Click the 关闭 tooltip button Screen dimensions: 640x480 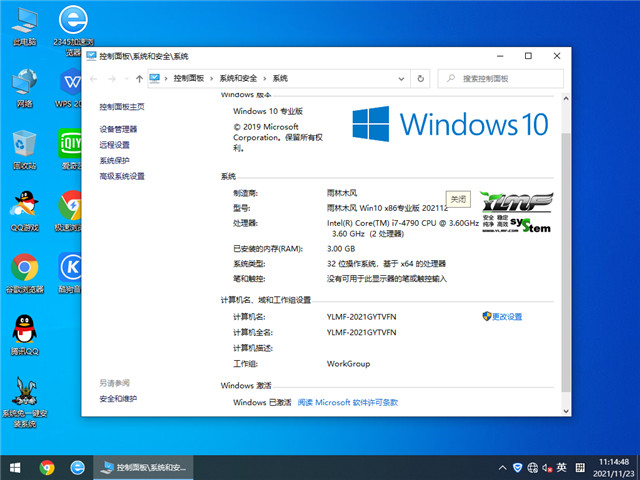[458, 199]
